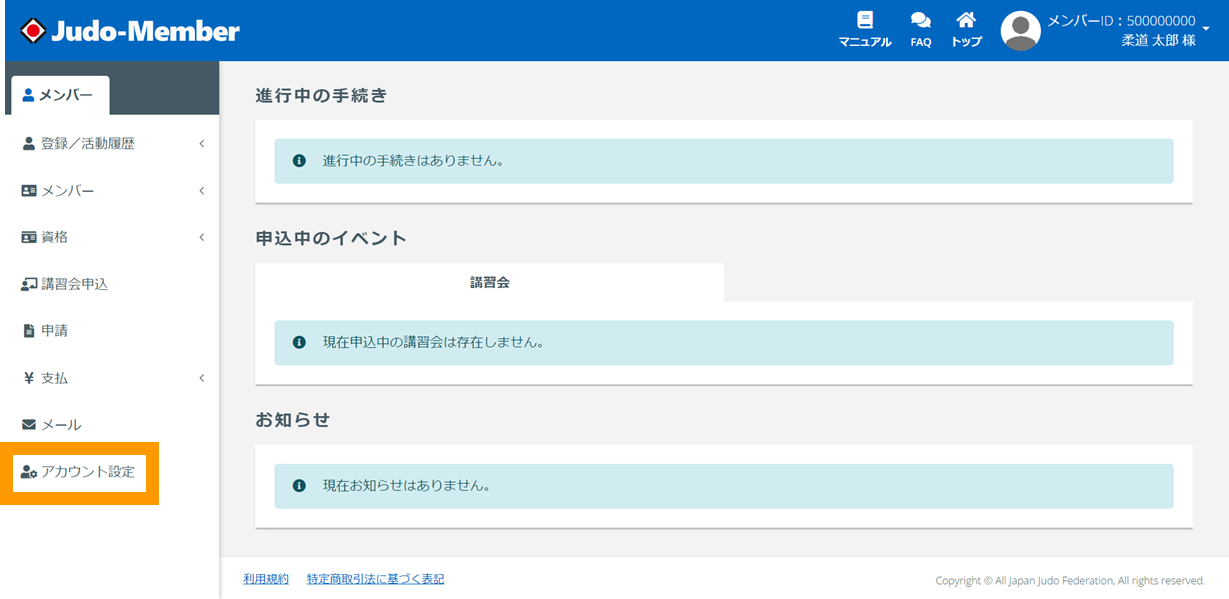Viewport: 1229px width, 599px height.
Task: Expand the 支払 submenu chevron
Action: tap(201, 378)
